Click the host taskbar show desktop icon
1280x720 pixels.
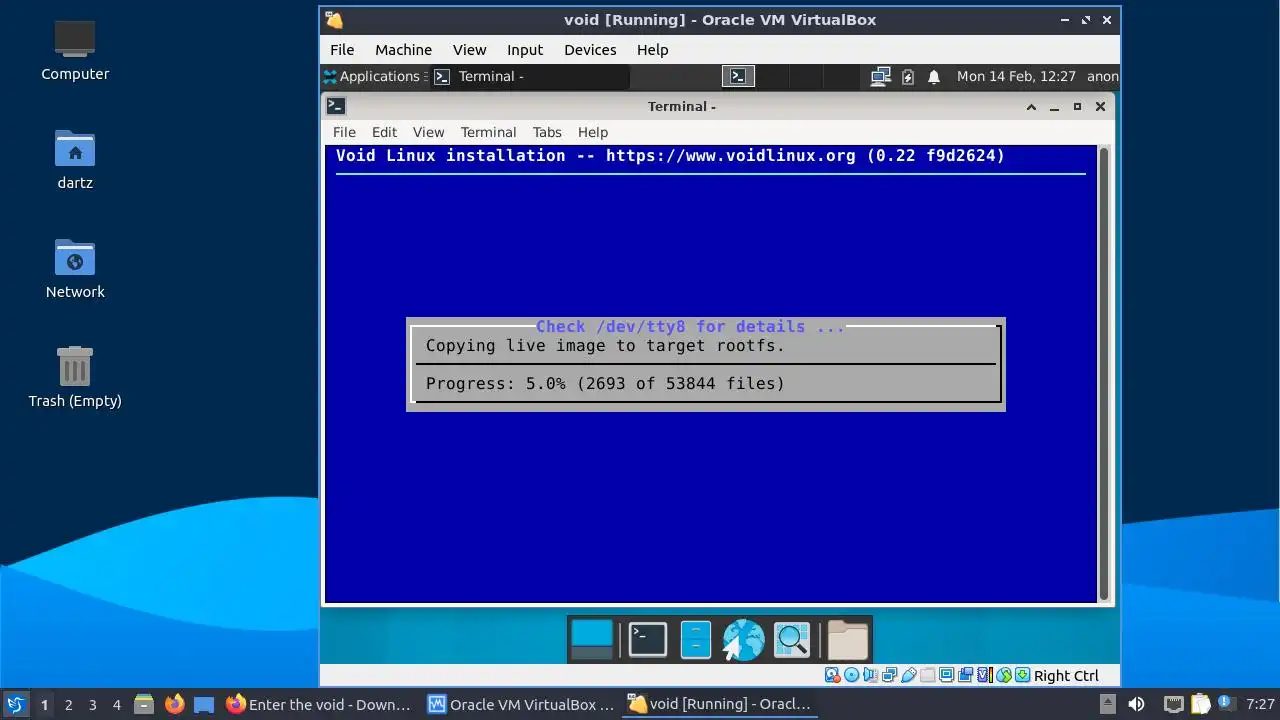204,705
